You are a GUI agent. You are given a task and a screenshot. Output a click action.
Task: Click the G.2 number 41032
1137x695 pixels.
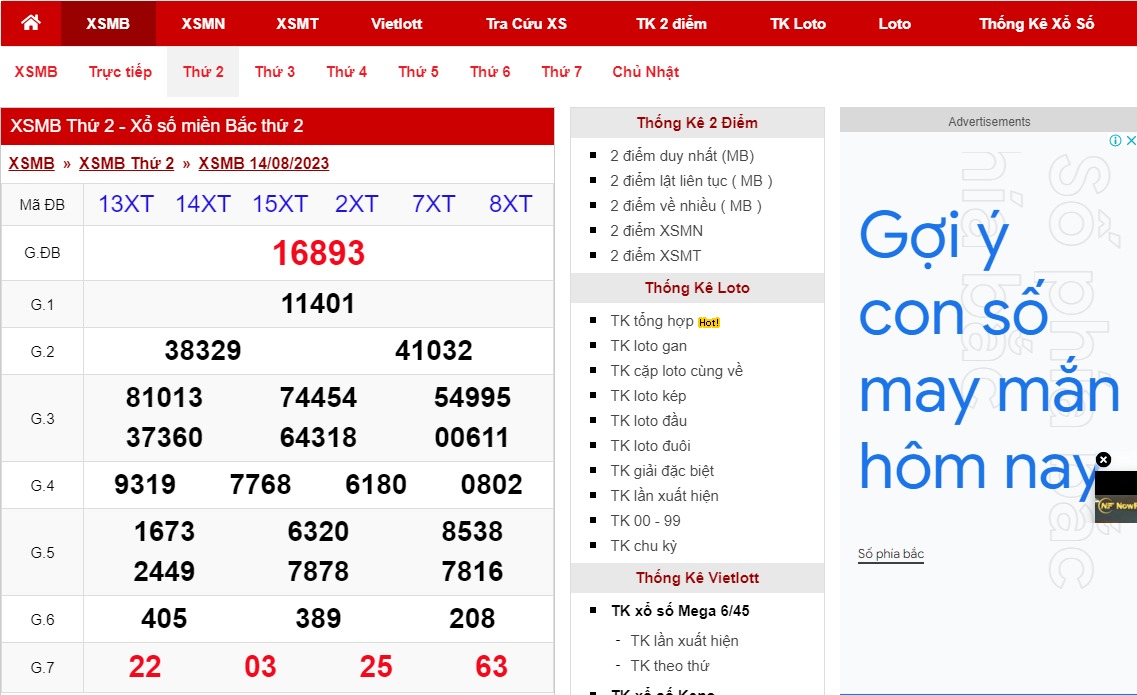coord(434,351)
